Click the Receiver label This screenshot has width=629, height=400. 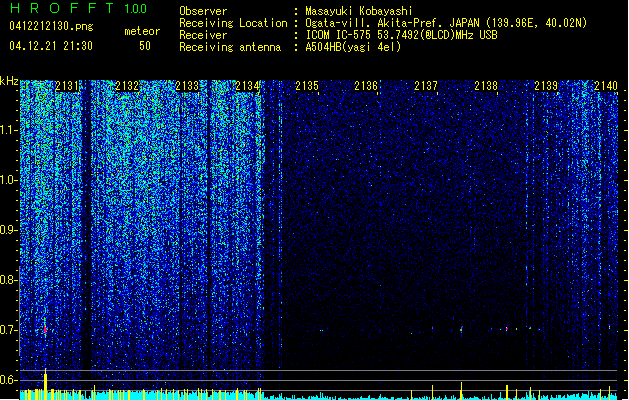(203, 35)
